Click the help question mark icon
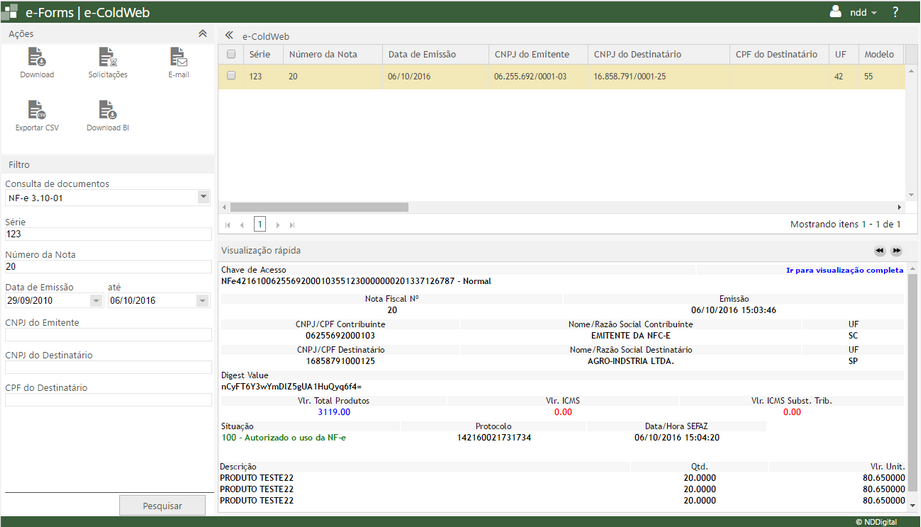 895,12
